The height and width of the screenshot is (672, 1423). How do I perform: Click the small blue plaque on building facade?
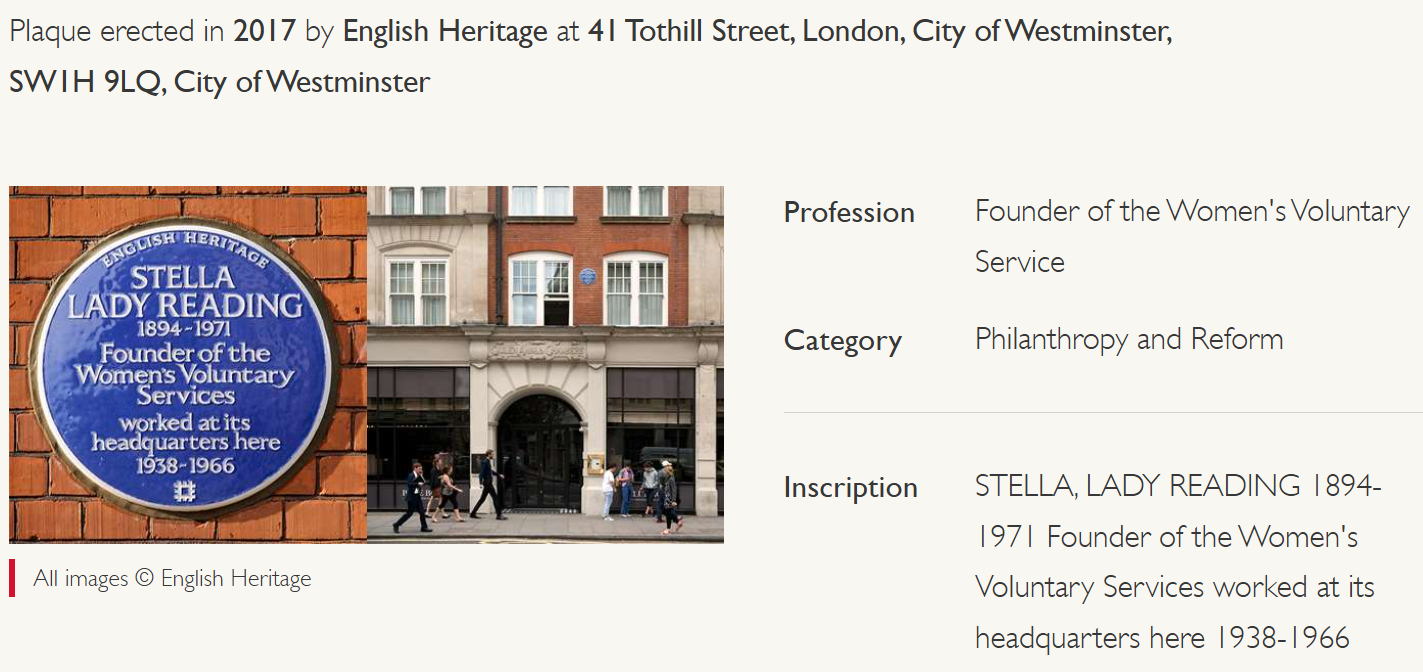coord(588,275)
